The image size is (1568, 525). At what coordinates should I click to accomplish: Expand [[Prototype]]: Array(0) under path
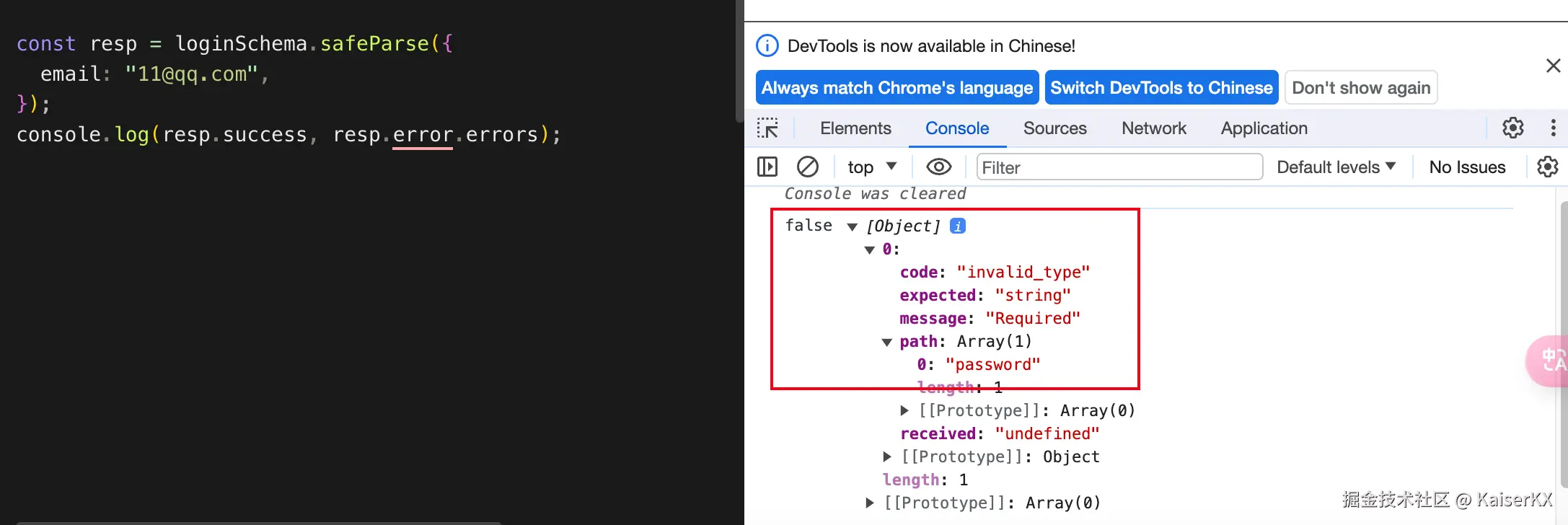(x=904, y=410)
